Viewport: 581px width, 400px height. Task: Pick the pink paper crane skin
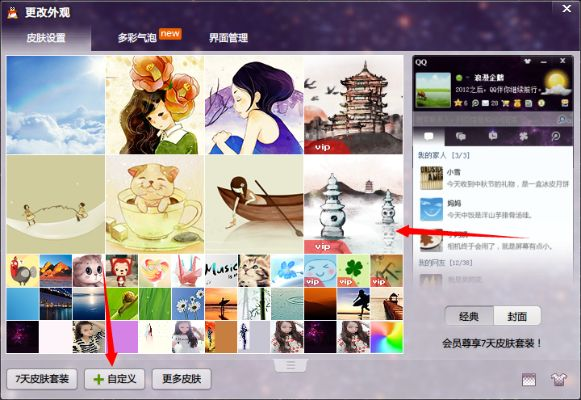point(188,271)
